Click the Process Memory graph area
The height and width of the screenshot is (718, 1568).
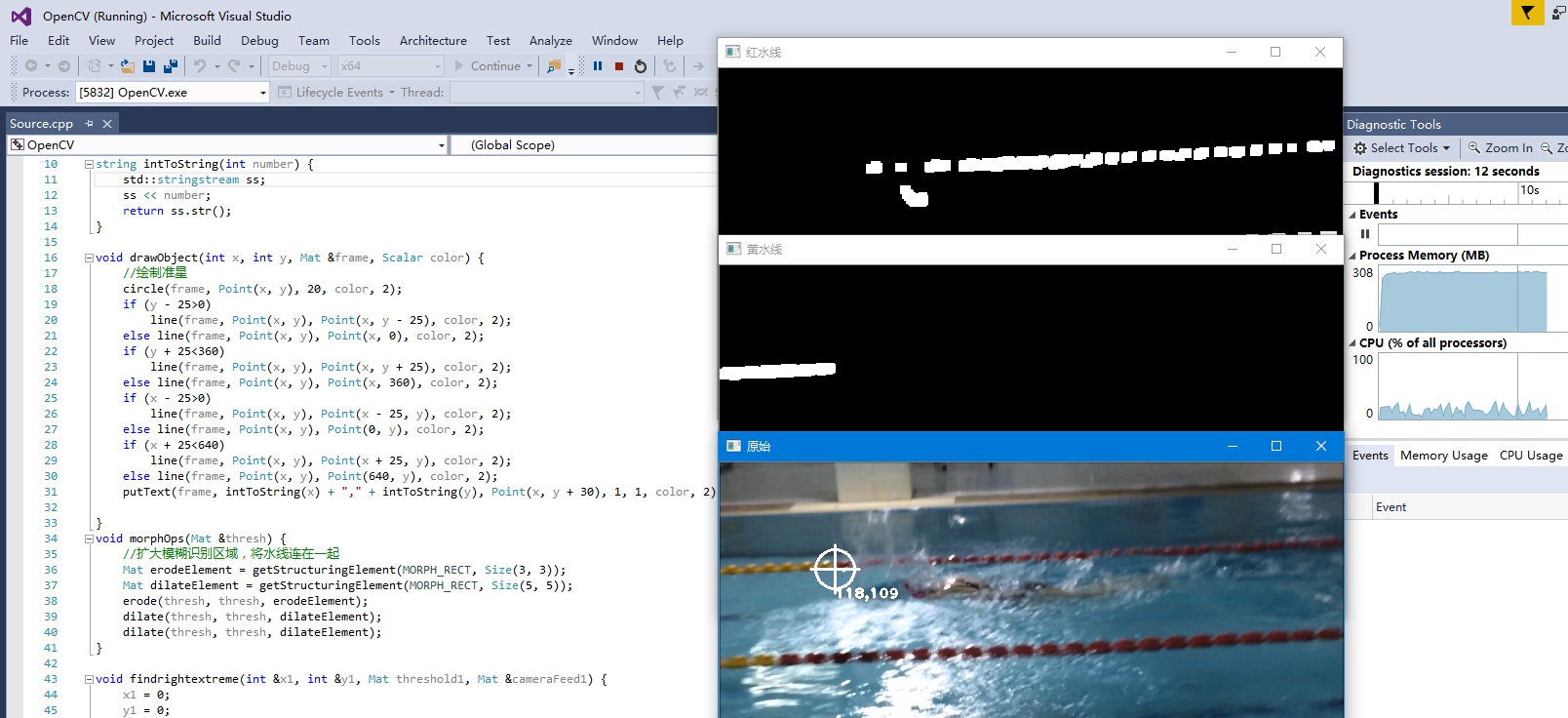pos(1472,299)
